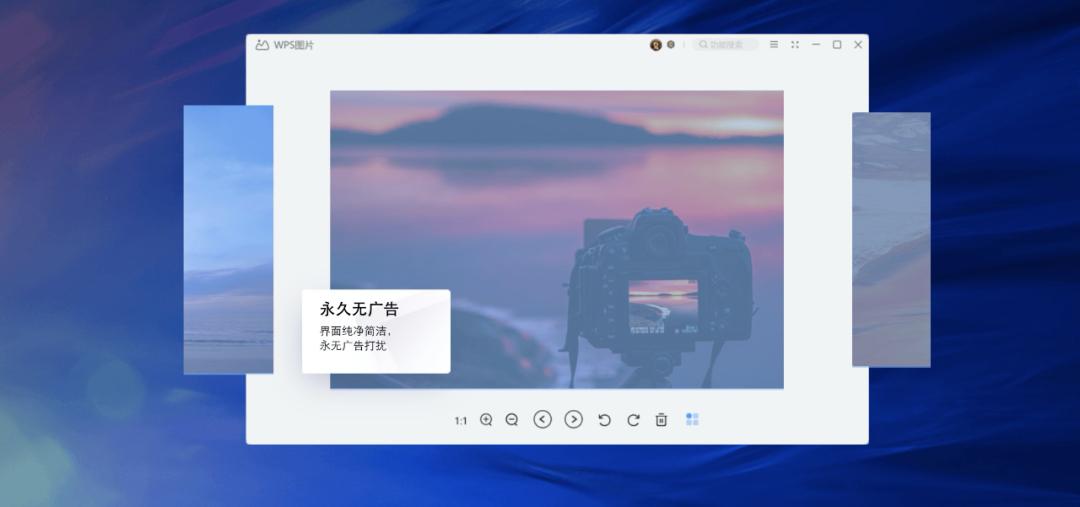Zoom in with the magnifier plus icon
This screenshot has width=1080, height=507.
tap(486, 420)
